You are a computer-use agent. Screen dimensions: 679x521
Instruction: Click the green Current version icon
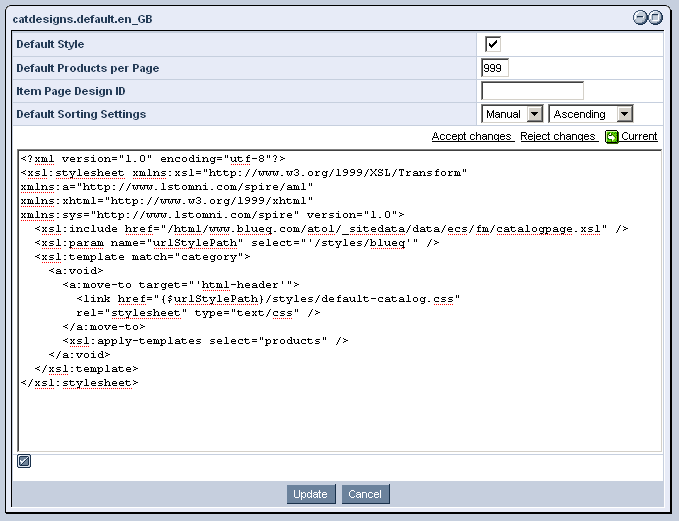point(612,137)
